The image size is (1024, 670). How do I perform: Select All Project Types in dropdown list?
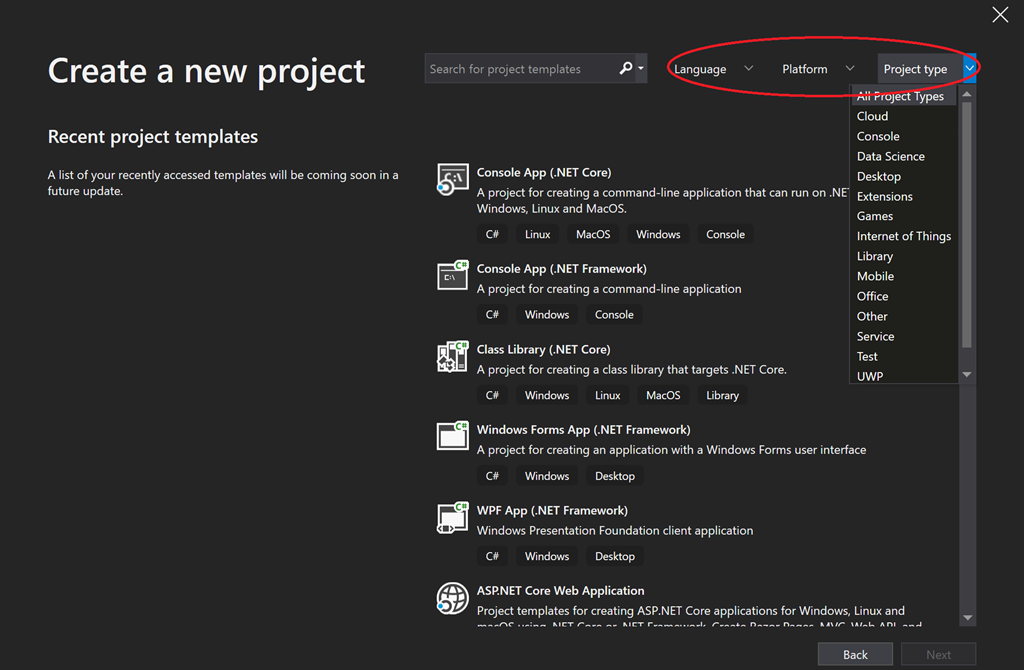pyautogui.click(x=903, y=96)
